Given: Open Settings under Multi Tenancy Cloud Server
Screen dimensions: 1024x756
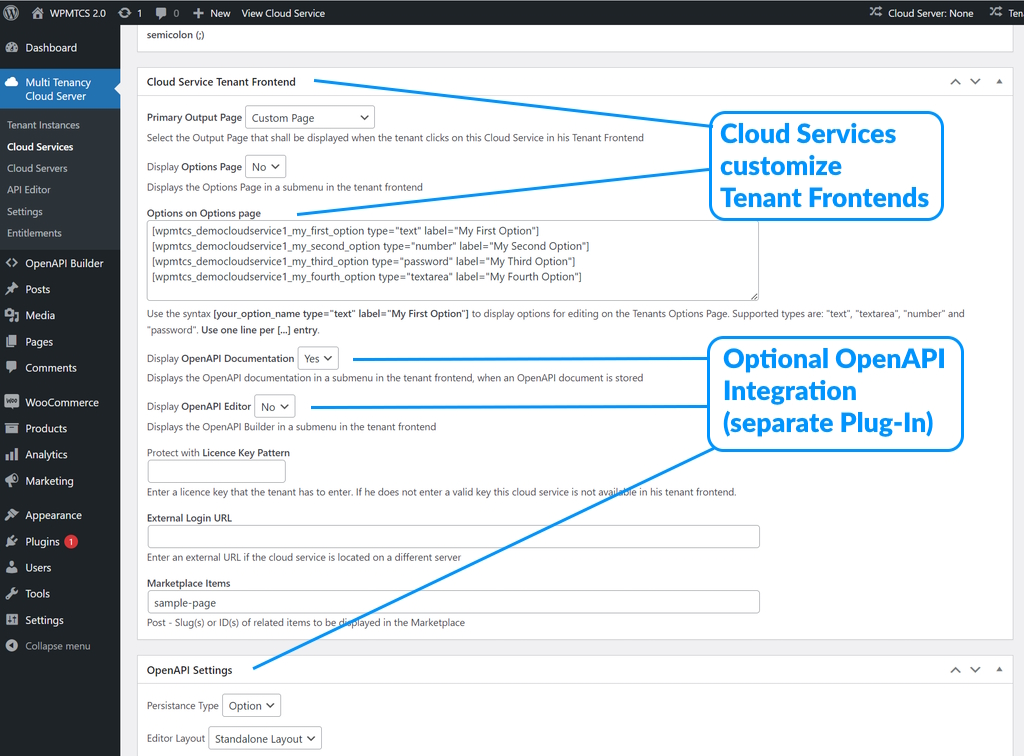Looking at the screenshot, I should pyautogui.click(x=25, y=212).
